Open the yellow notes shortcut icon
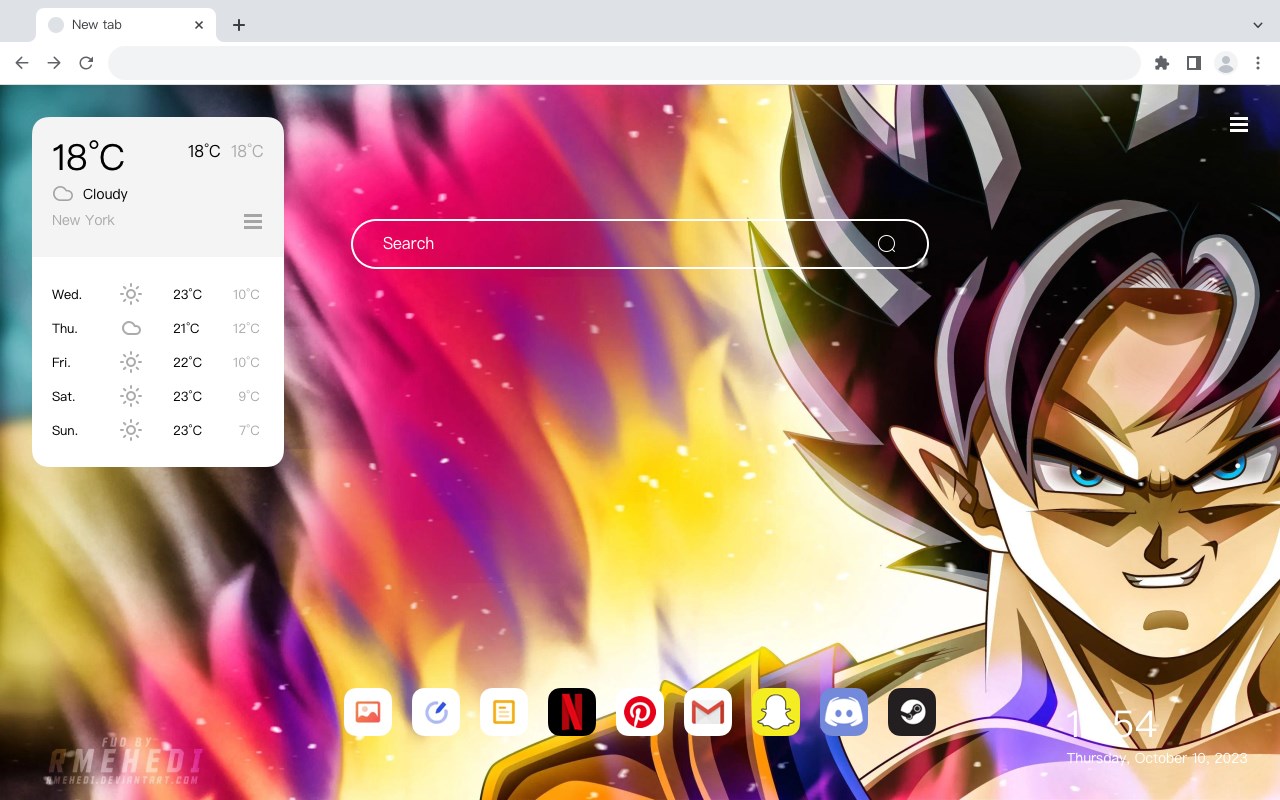The height and width of the screenshot is (800, 1280). coord(504,712)
